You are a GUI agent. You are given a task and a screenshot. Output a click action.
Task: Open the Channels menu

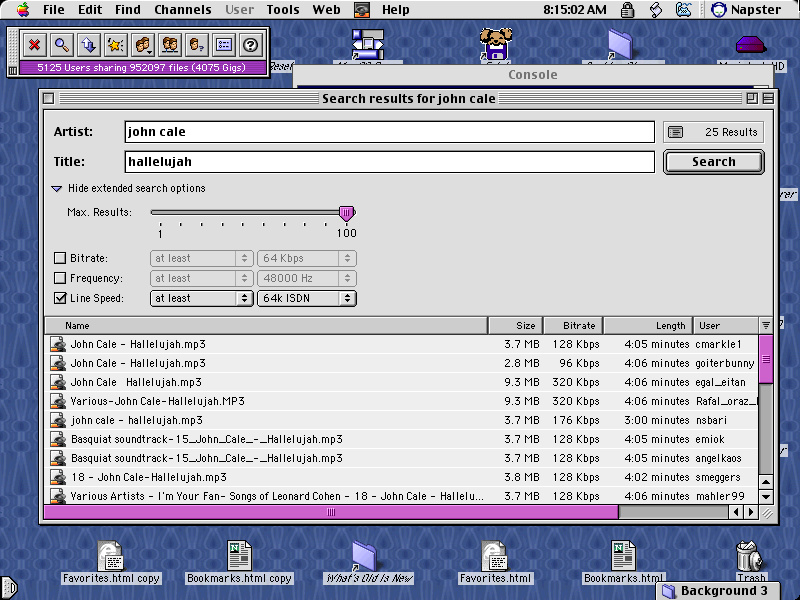pyautogui.click(x=183, y=10)
